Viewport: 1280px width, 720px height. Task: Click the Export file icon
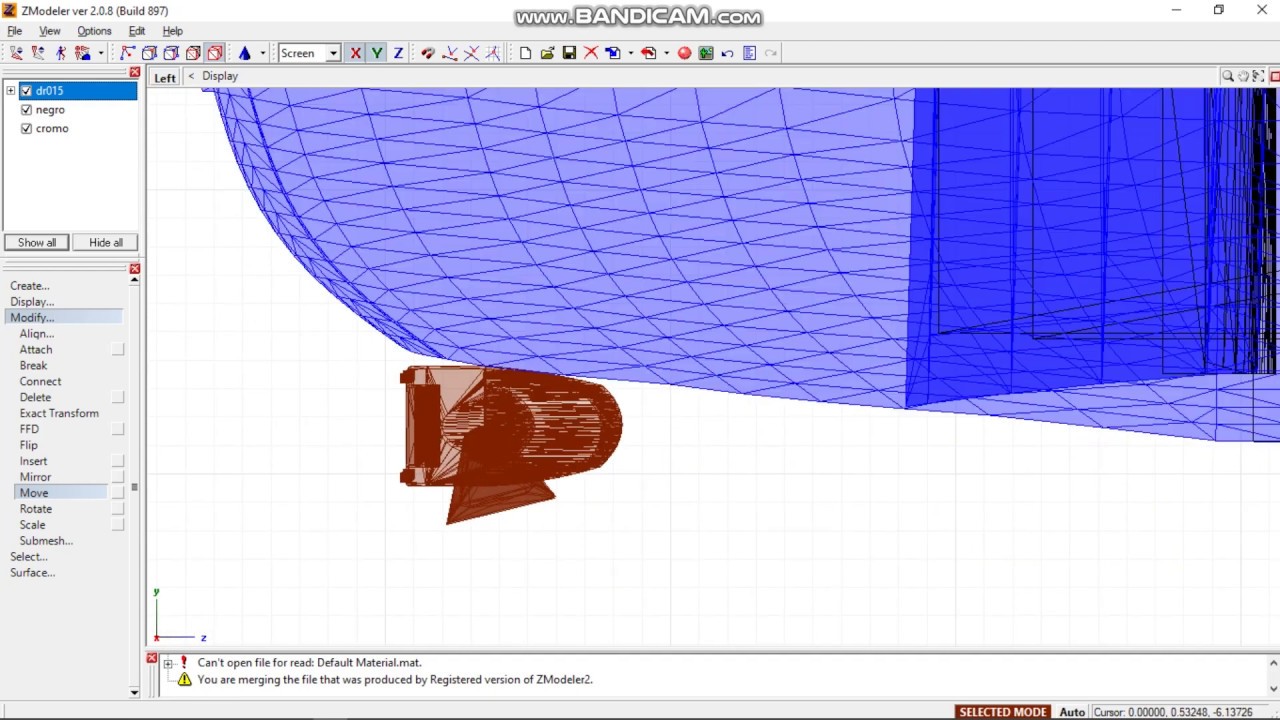click(x=648, y=53)
